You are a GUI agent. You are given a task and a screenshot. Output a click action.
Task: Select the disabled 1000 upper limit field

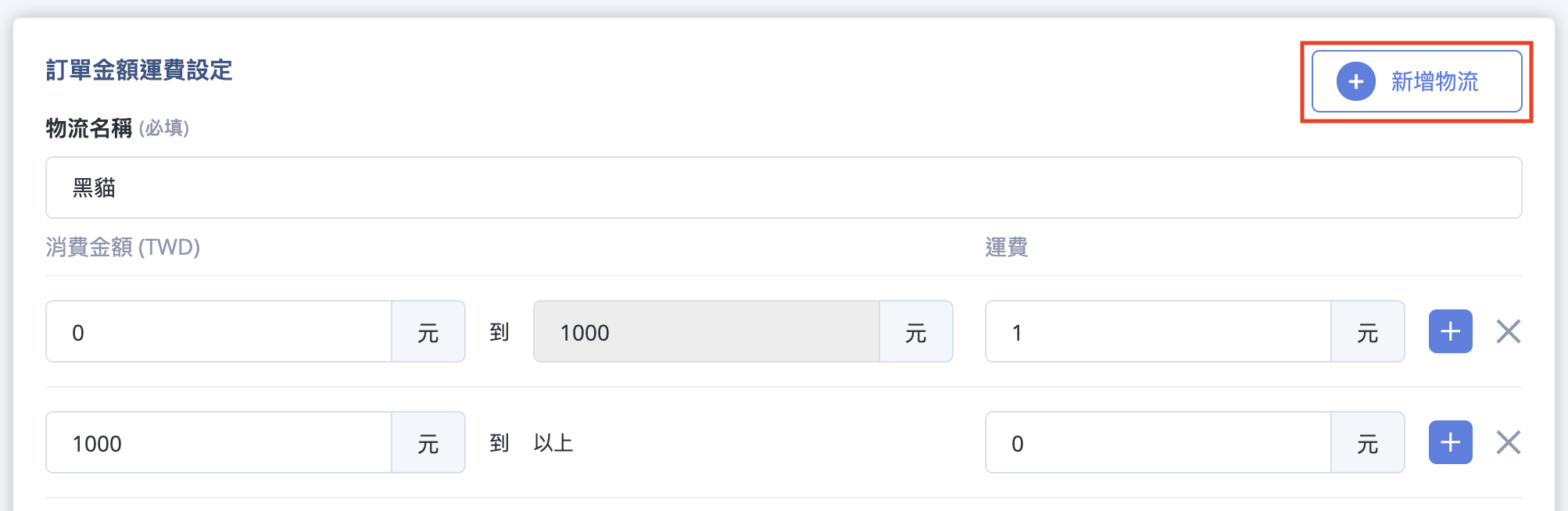click(707, 331)
